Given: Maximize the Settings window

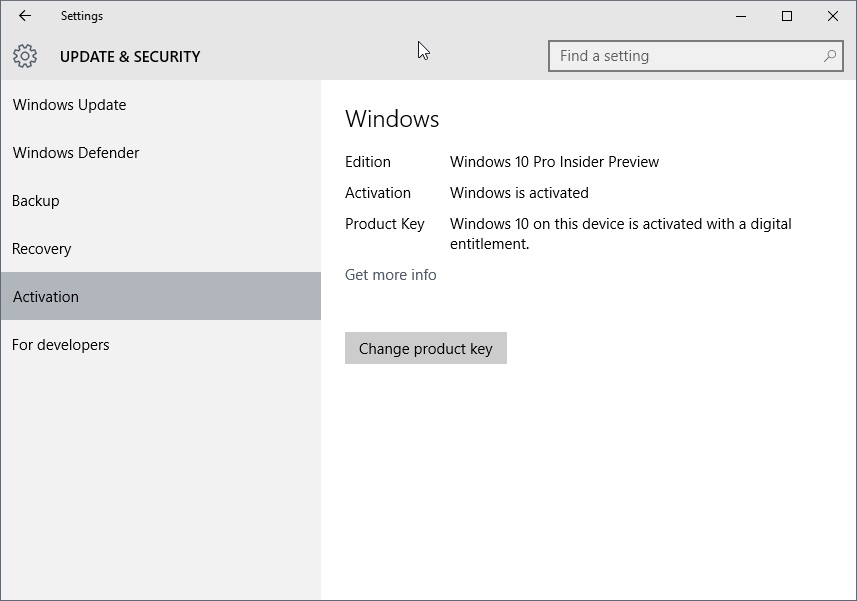Looking at the screenshot, I should coord(786,16).
